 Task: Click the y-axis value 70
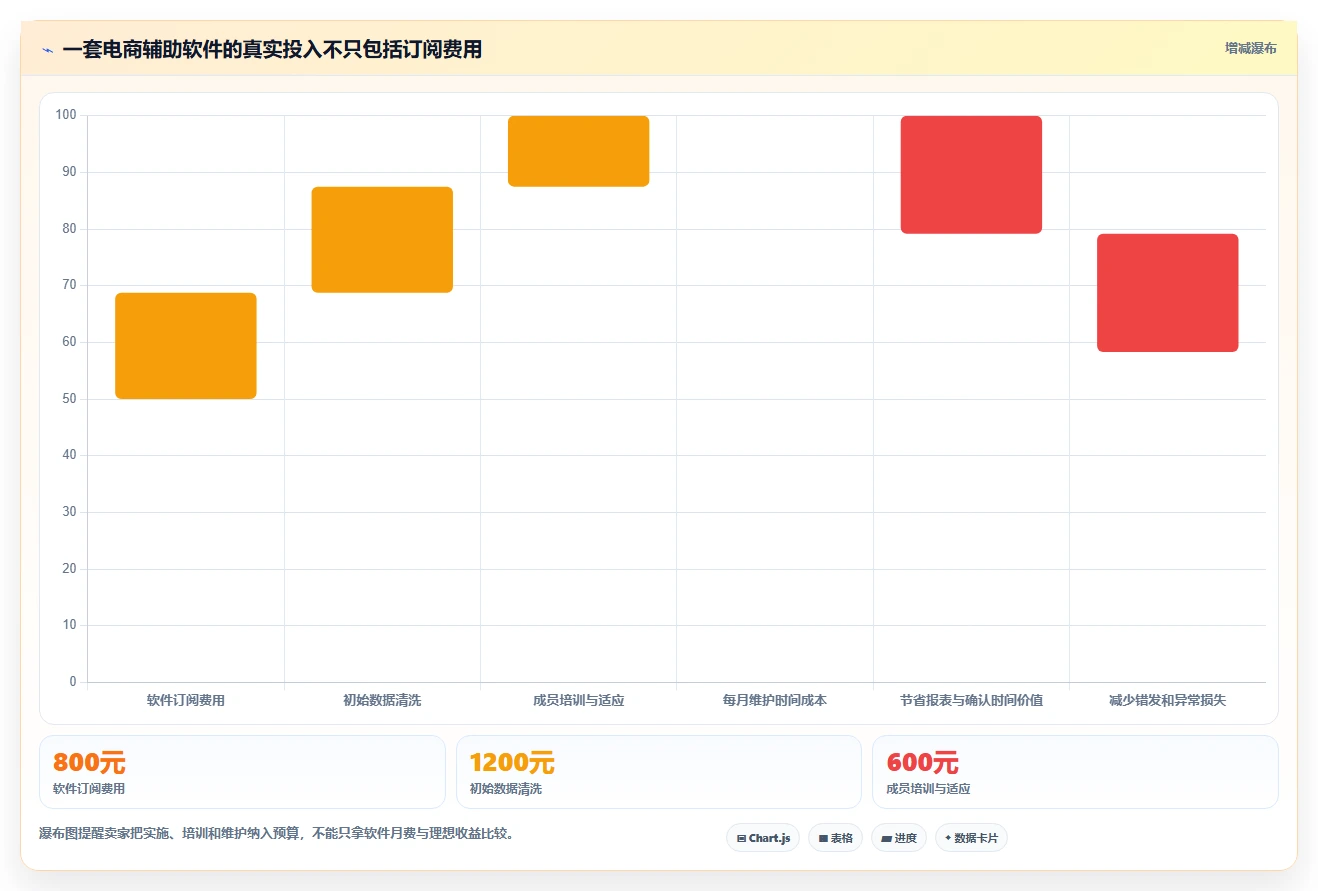click(69, 285)
